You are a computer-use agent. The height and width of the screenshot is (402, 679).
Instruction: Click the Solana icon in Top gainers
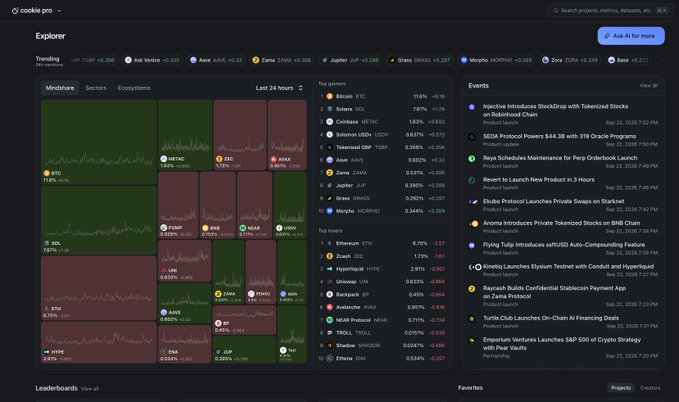click(330, 109)
